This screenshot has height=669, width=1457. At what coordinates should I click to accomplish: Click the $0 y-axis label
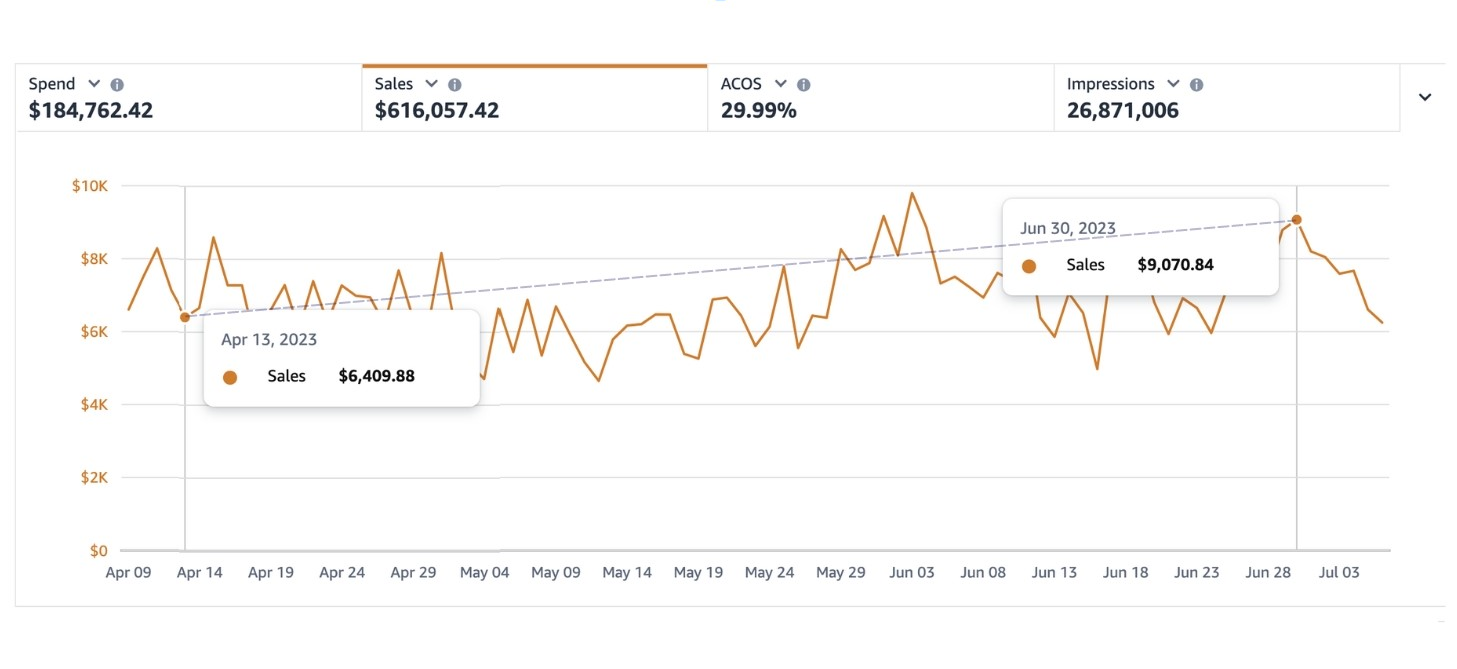pyautogui.click(x=99, y=551)
